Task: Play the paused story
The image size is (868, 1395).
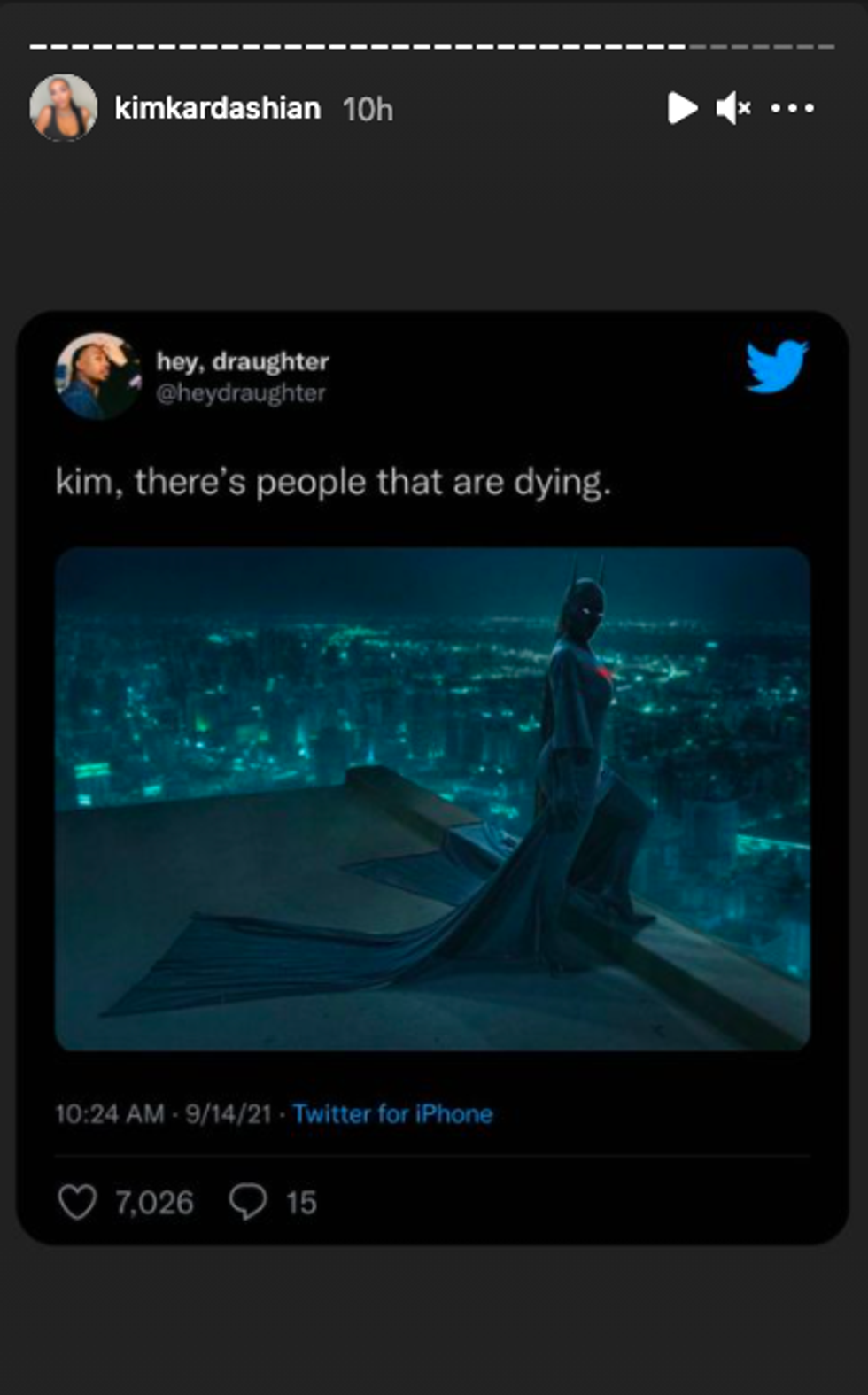Action: tap(681, 108)
